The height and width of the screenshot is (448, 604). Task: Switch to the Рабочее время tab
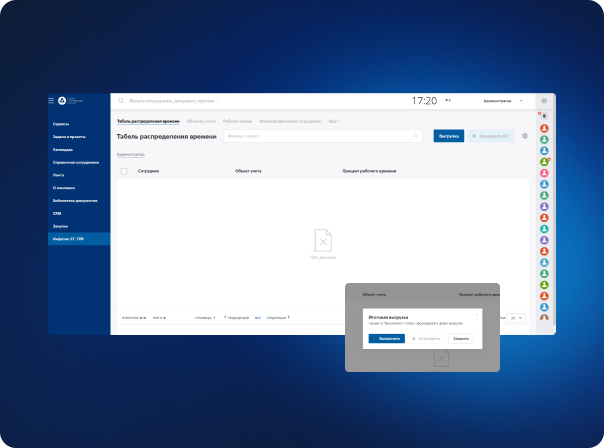point(238,121)
